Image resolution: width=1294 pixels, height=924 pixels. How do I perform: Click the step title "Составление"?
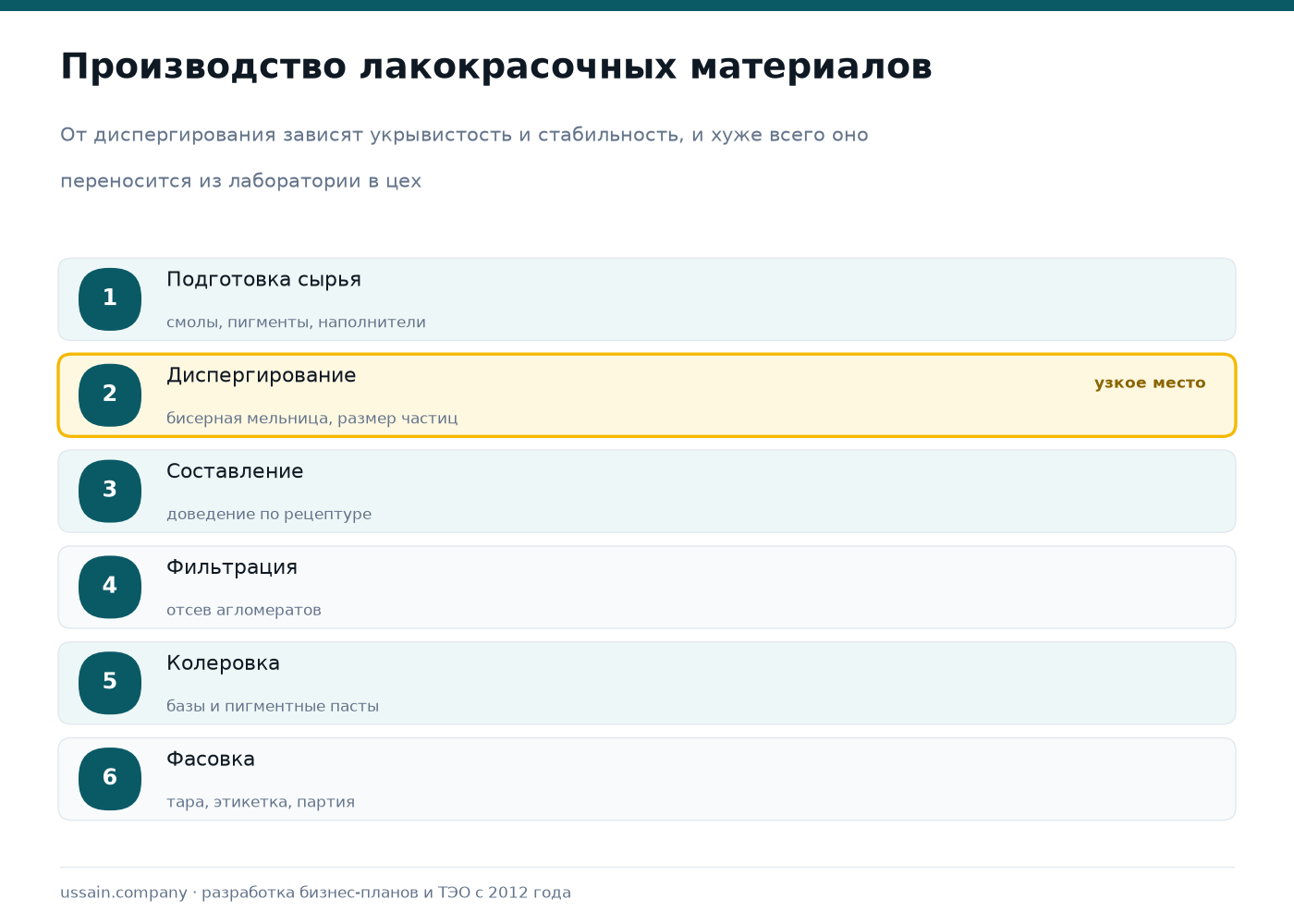[235, 471]
